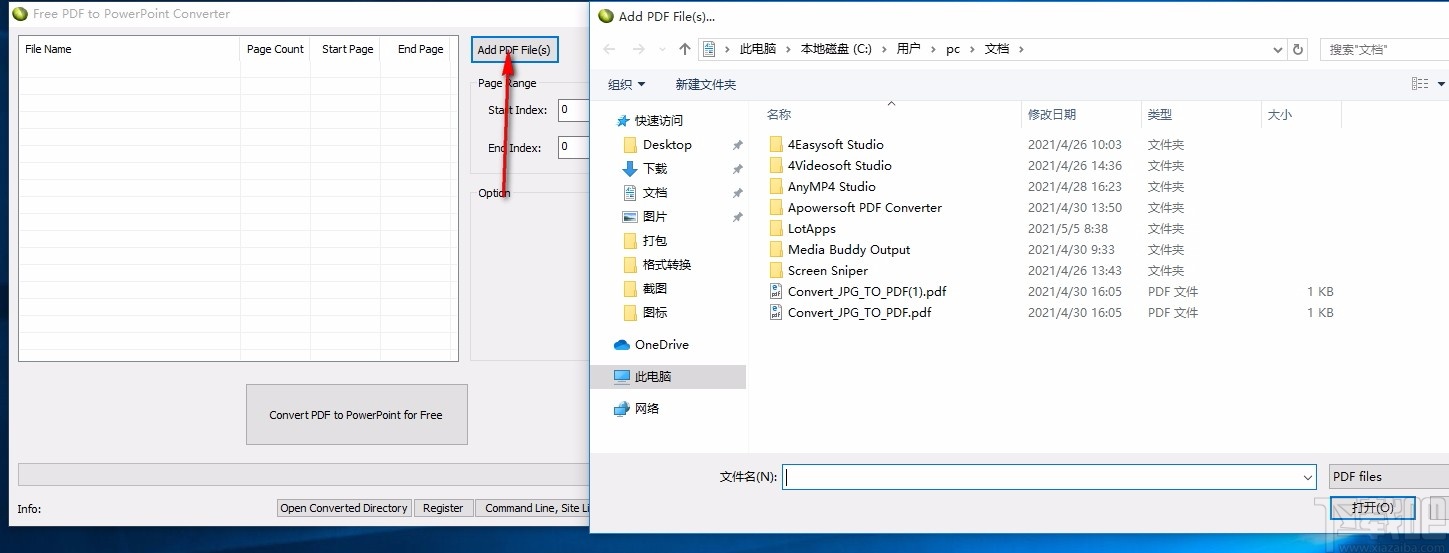Click the 打开(O) button in dialog

[x=1372, y=508]
